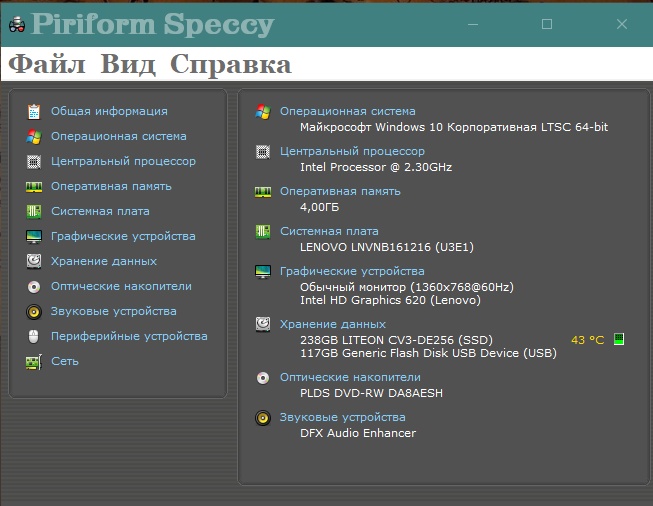Click the speaker icon in sidebar

34,312
